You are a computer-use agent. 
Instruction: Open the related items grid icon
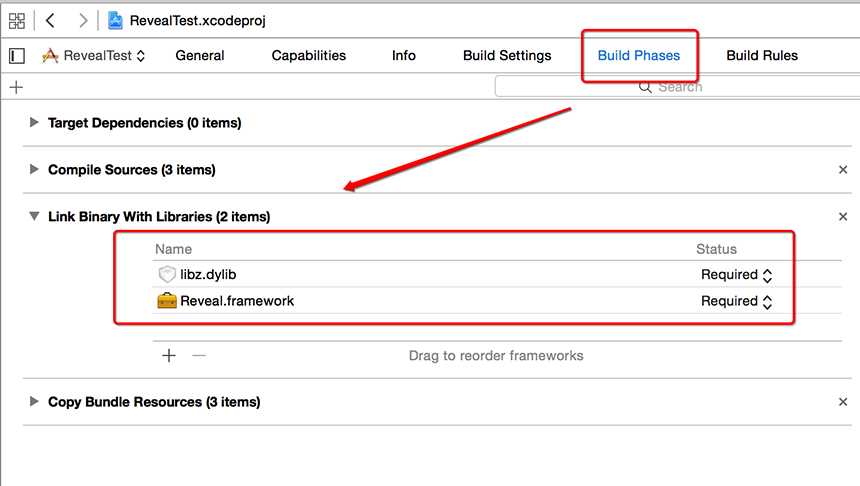click(x=17, y=20)
